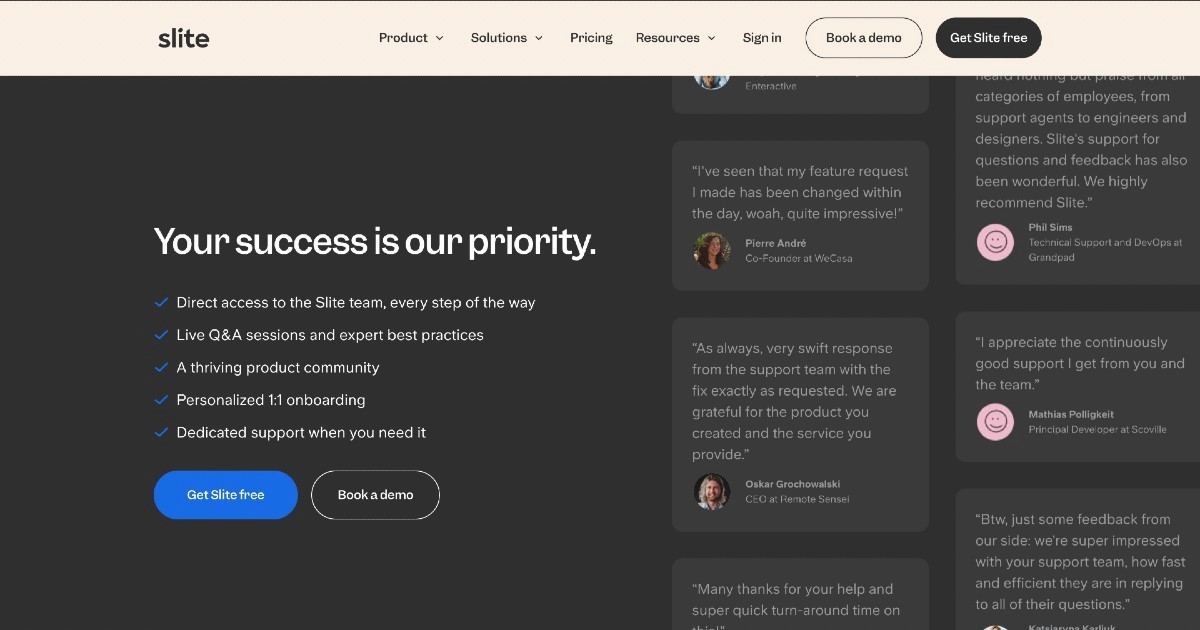
Task: Go to the Pricing page
Action: [591, 38]
